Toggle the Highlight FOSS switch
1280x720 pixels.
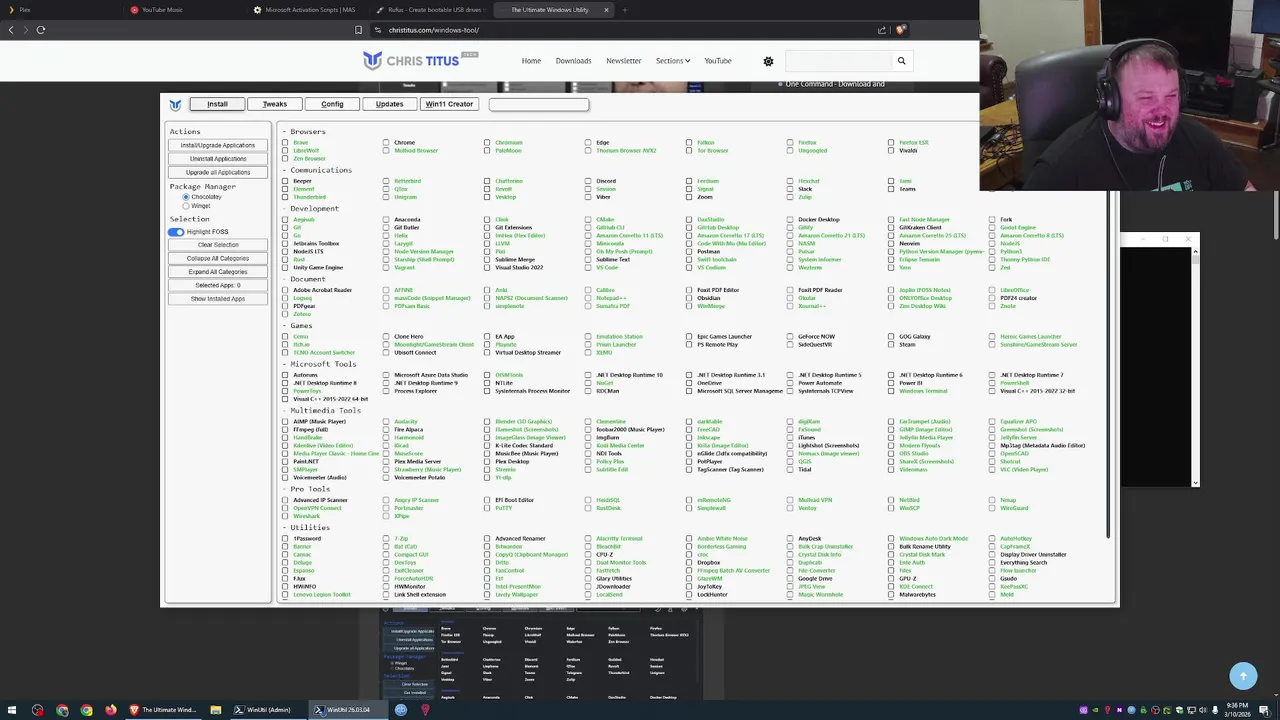tap(176, 232)
